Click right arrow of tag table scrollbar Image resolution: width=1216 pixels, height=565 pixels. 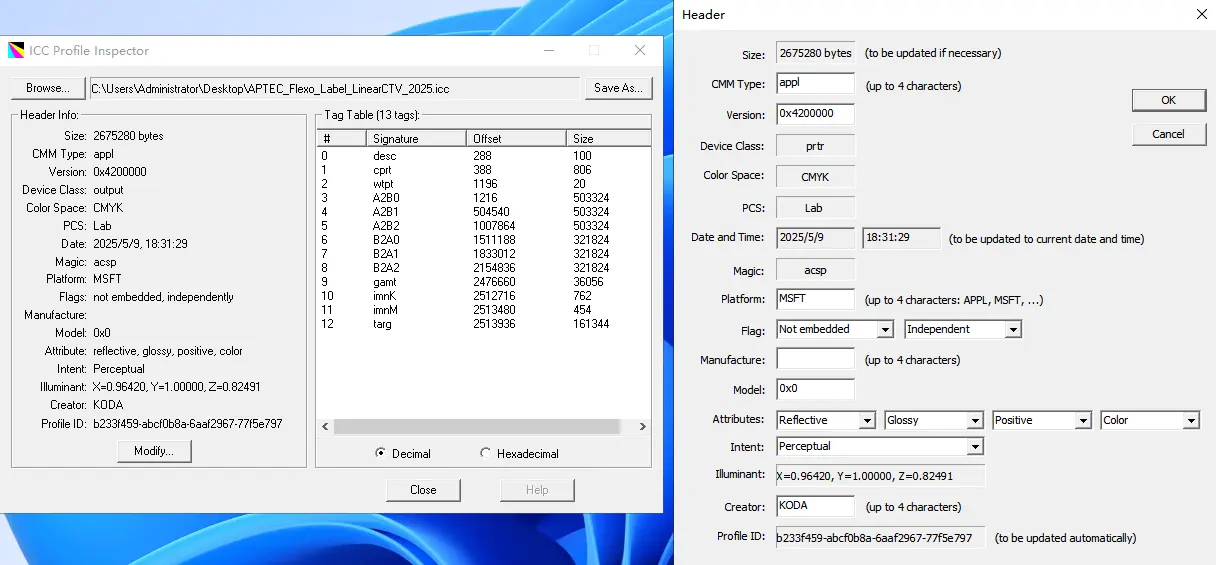pos(643,426)
